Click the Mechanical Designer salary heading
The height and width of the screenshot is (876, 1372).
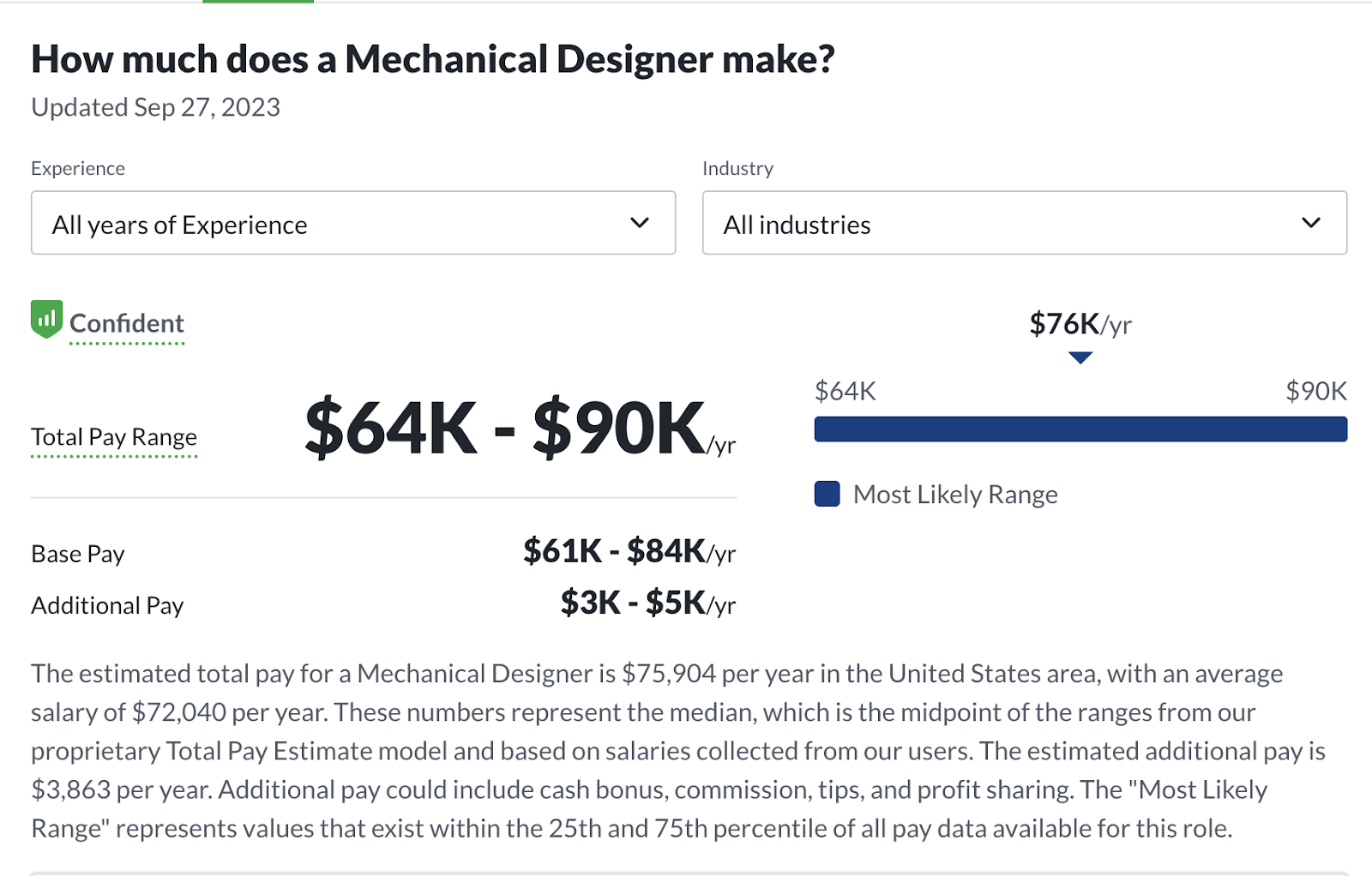pos(433,59)
